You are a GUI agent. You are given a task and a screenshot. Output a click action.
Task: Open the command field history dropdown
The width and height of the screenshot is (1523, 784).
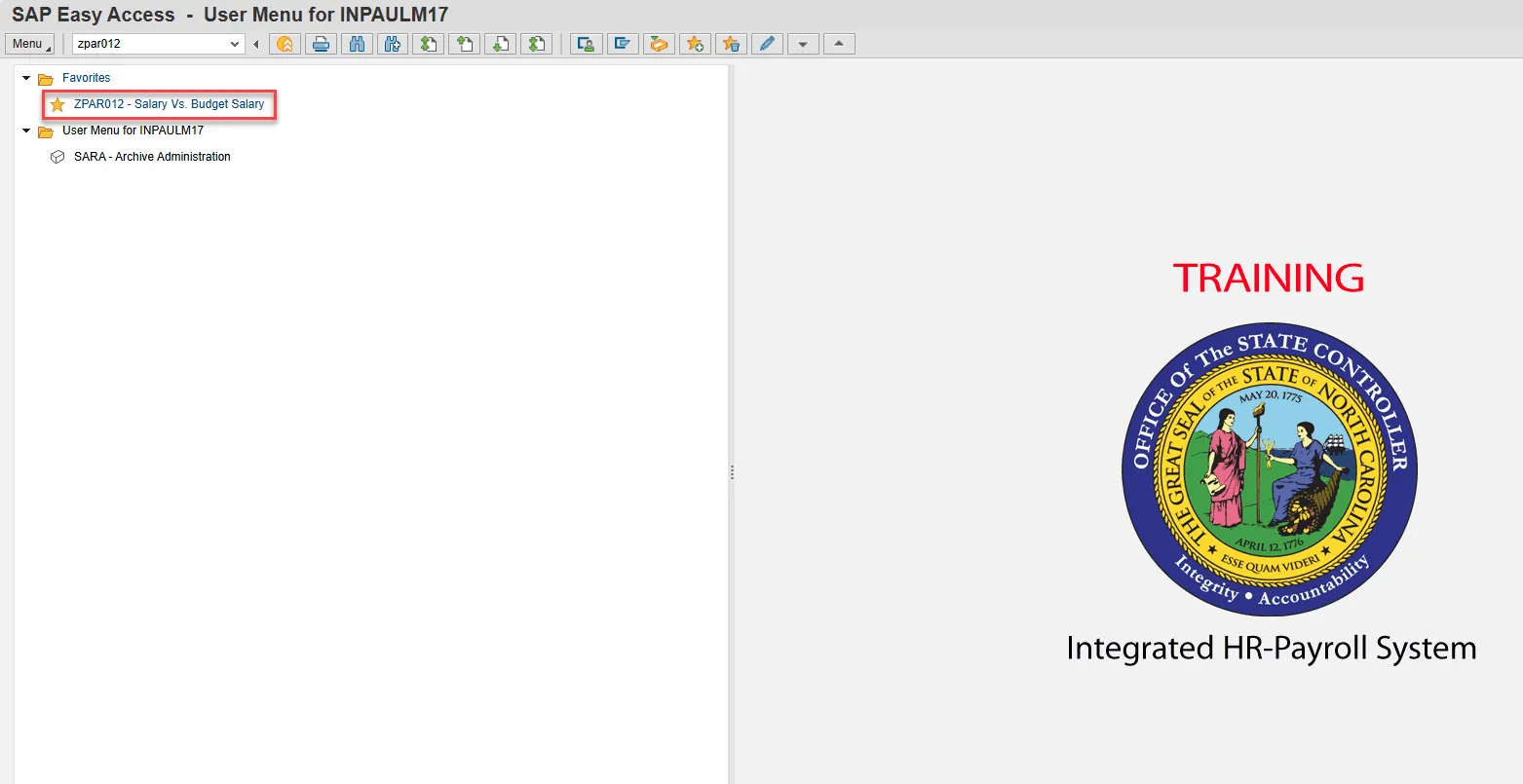point(235,44)
